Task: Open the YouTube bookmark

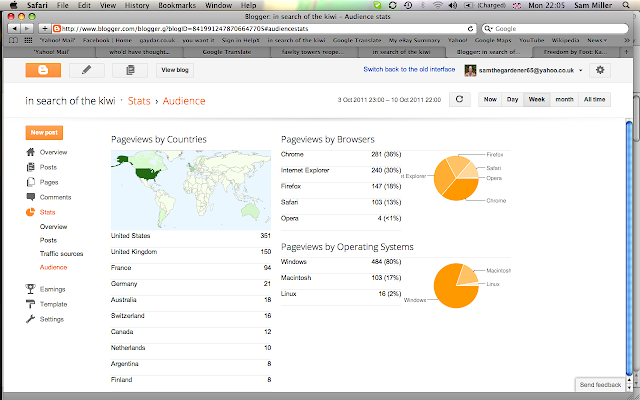Action: pos(531,40)
